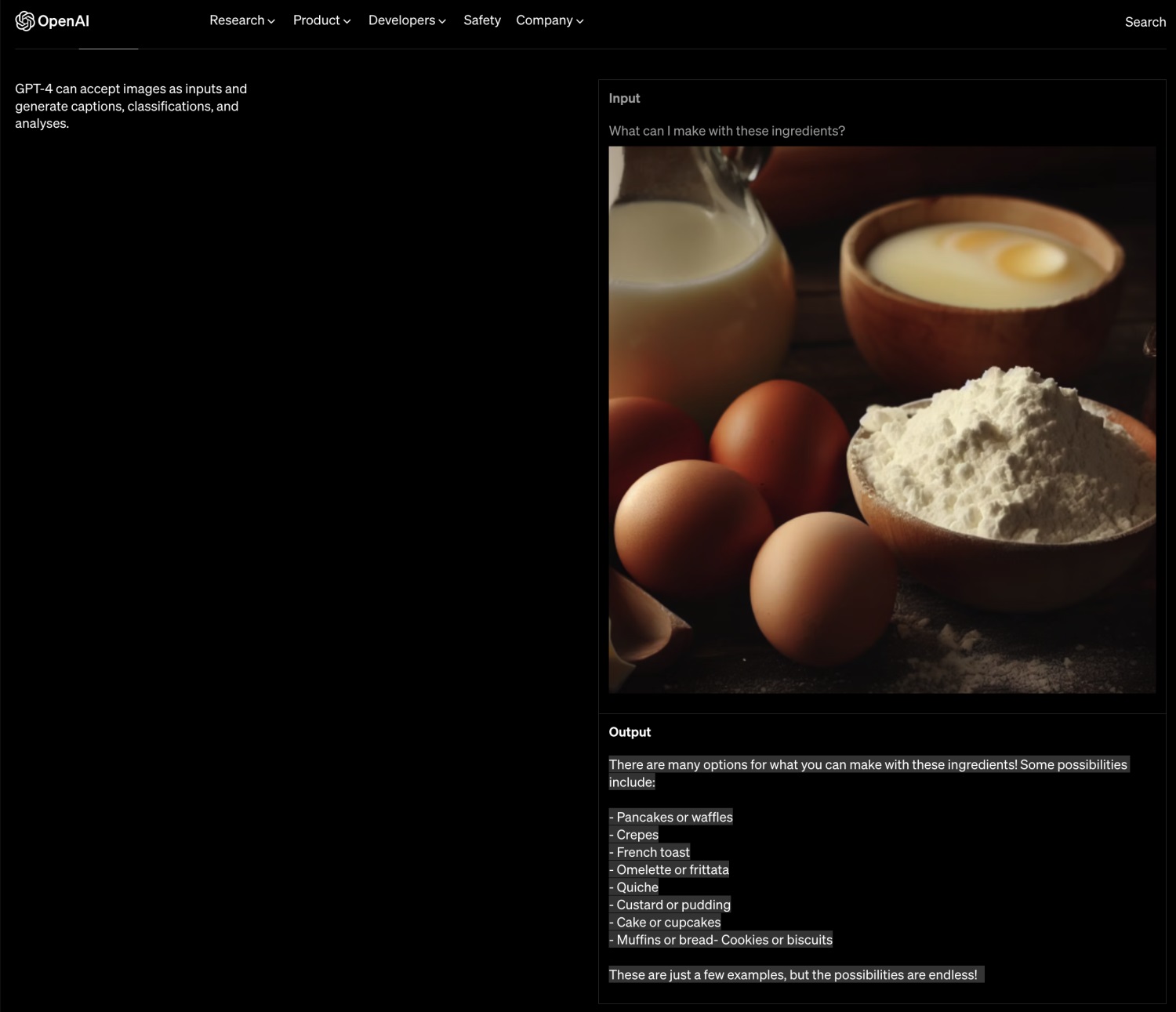1176x1012 pixels.
Task: Click 'GPT-4 can accept images as inputs' paragraph
Action: tap(131, 106)
